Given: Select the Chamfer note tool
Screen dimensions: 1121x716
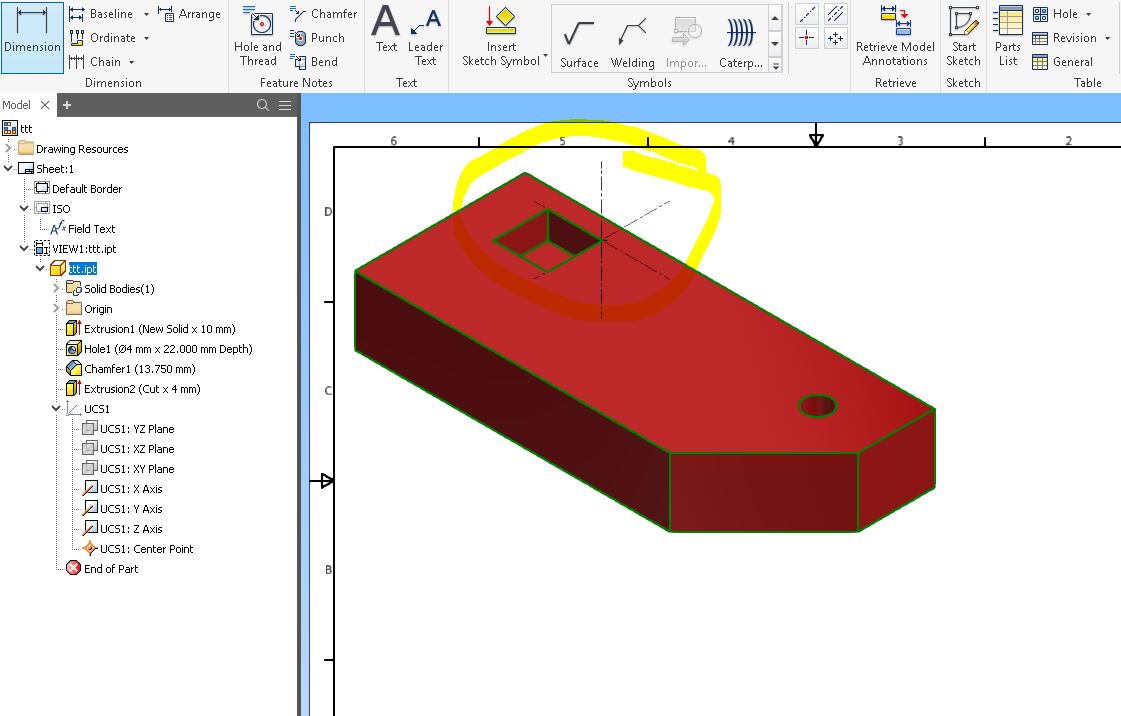Looking at the screenshot, I should tap(324, 14).
